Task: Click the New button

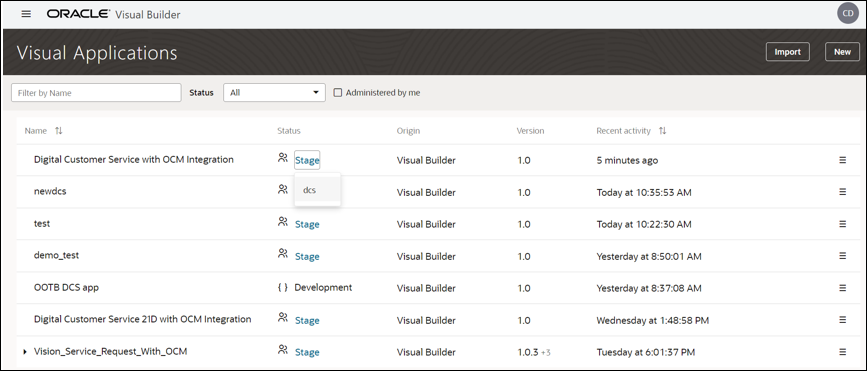Action: point(842,52)
